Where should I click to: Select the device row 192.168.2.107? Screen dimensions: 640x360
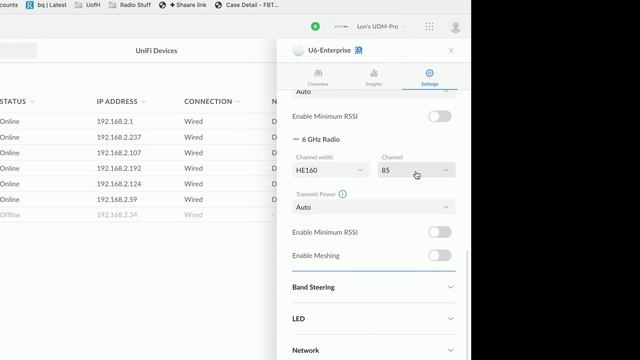(x=138, y=153)
